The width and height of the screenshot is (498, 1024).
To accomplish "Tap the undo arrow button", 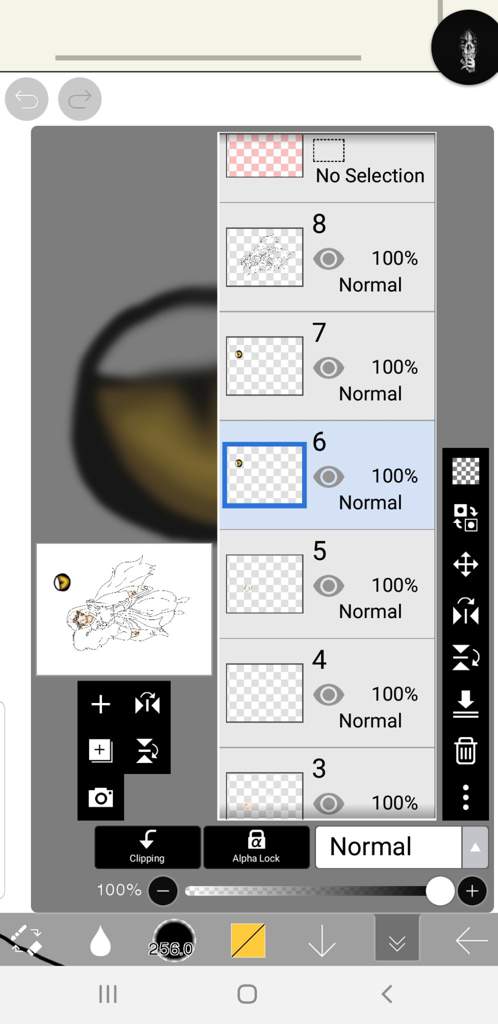I will pyautogui.click(x=27, y=99).
